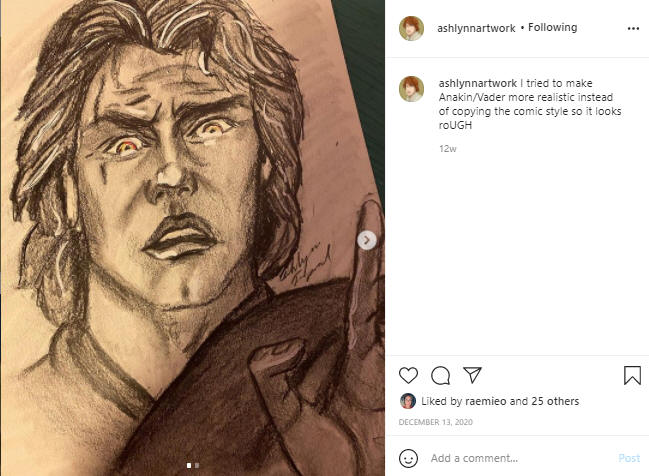This screenshot has width=649, height=476.
Task: Share the post via paper plane icon
Action: [472, 375]
